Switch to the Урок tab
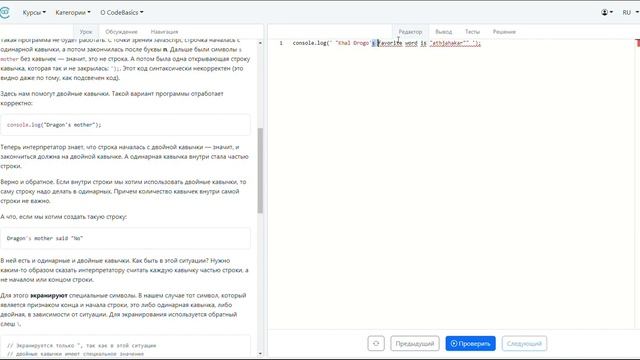 (x=86, y=31)
